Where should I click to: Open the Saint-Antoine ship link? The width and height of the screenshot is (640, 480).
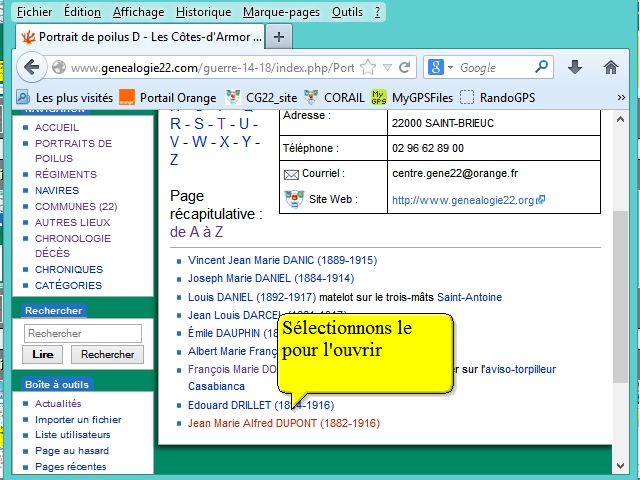click(x=469, y=297)
